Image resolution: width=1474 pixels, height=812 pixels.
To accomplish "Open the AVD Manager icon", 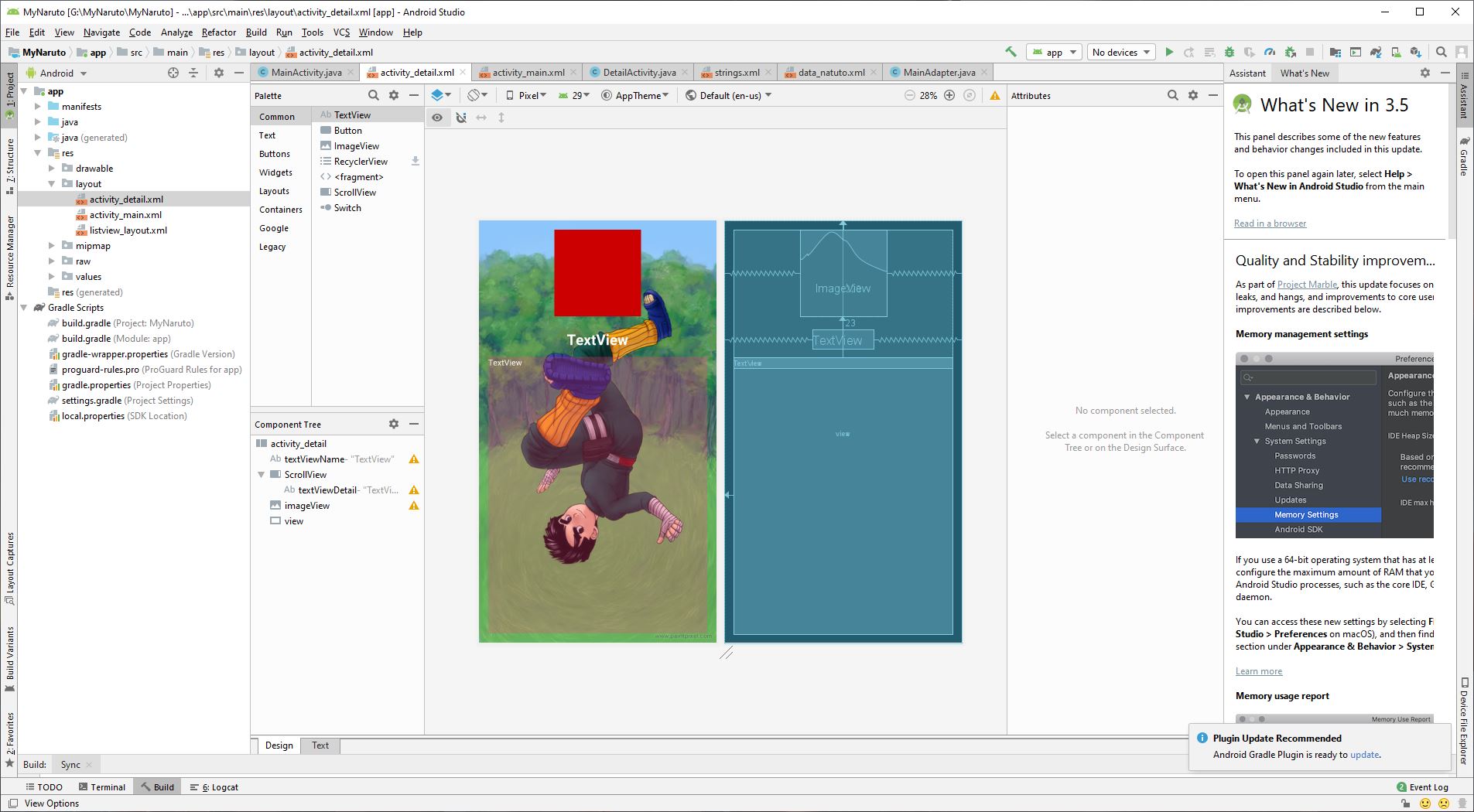I will point(1396,52).
